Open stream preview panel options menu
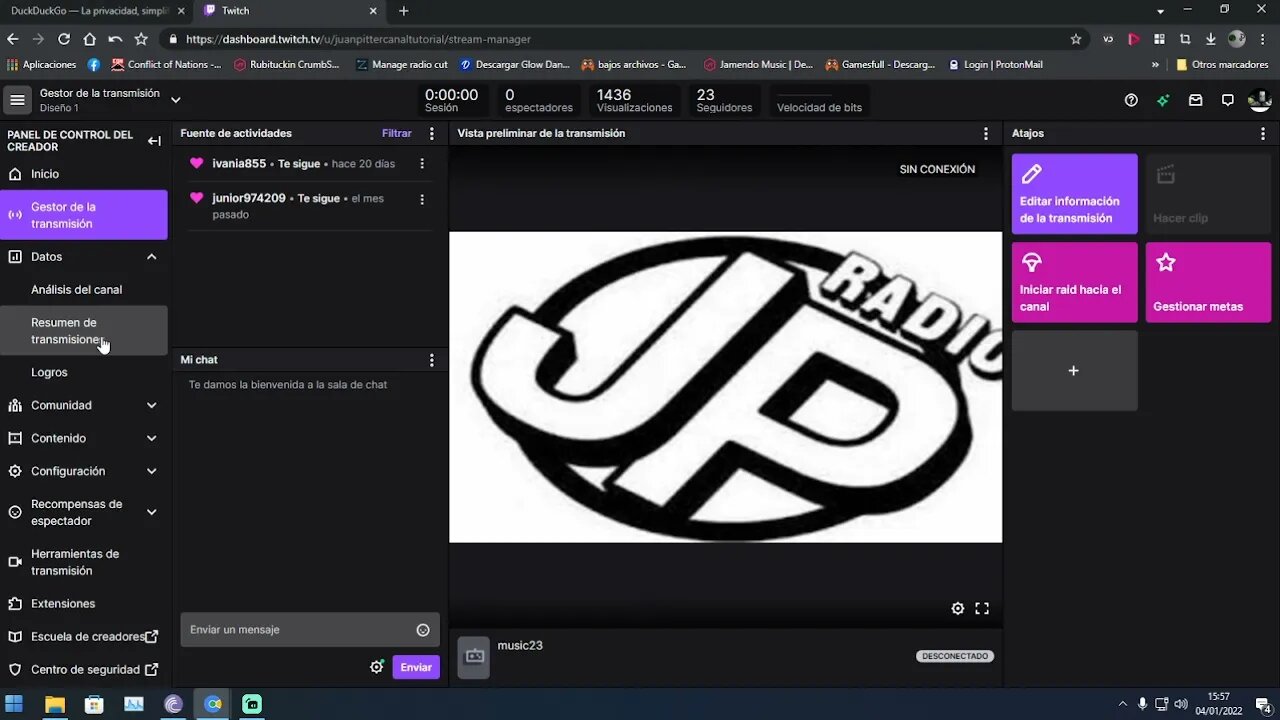 point(986,133)
